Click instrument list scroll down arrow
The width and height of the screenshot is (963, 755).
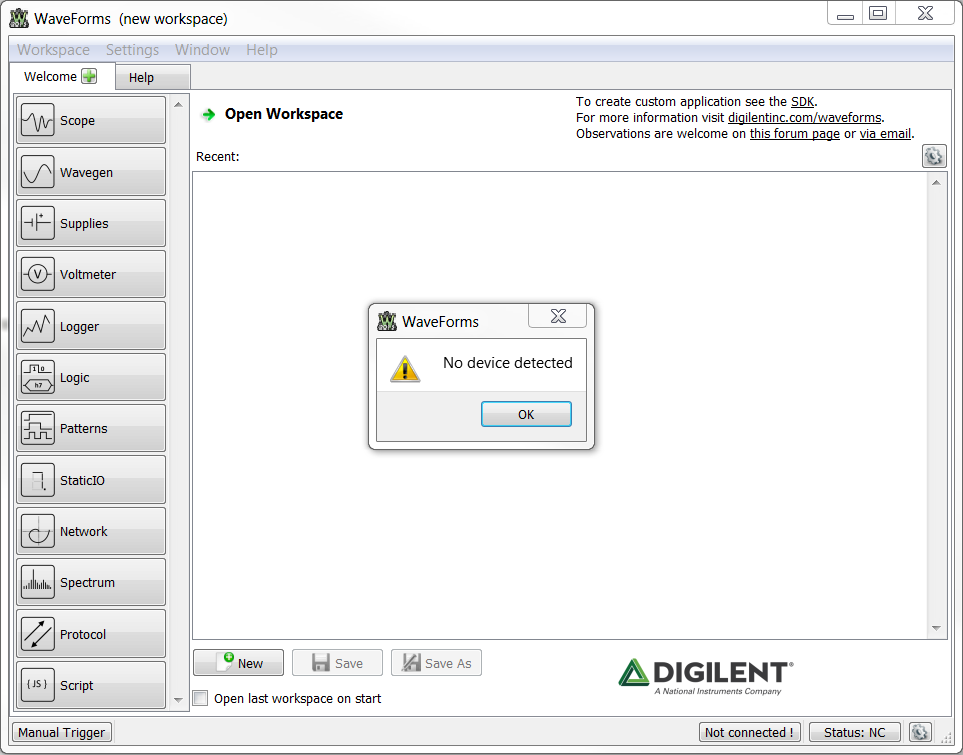click(x=178, y=700)
